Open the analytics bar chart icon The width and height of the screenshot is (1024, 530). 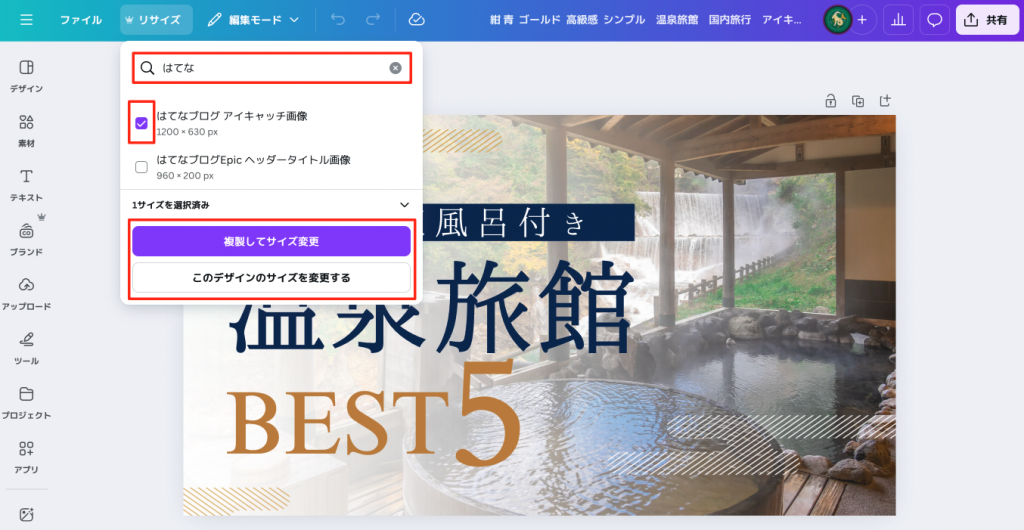point(898,20)
